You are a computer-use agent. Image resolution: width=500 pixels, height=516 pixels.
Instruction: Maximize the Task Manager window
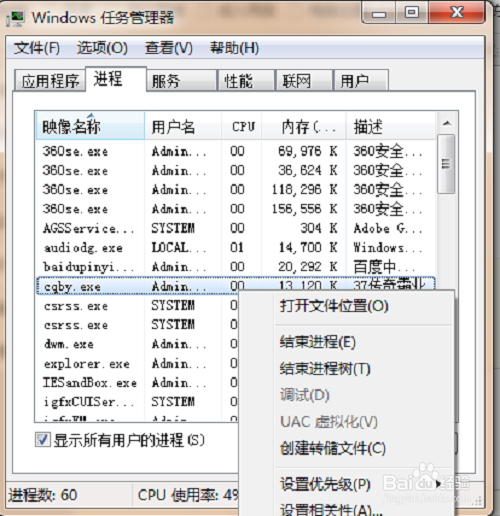(x=412, y=13)
